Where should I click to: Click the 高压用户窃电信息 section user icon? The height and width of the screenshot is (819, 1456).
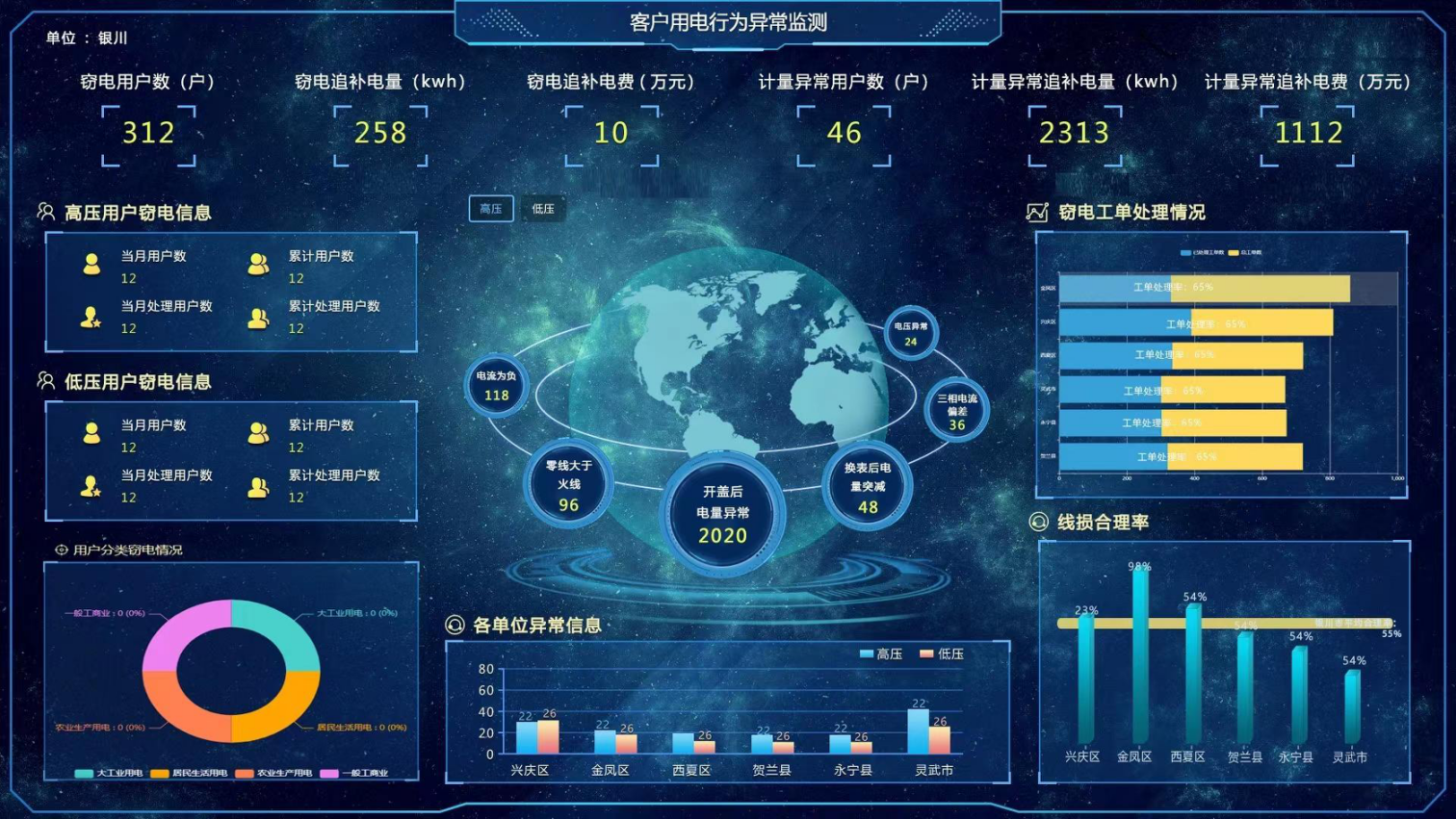tap(45, 212)
